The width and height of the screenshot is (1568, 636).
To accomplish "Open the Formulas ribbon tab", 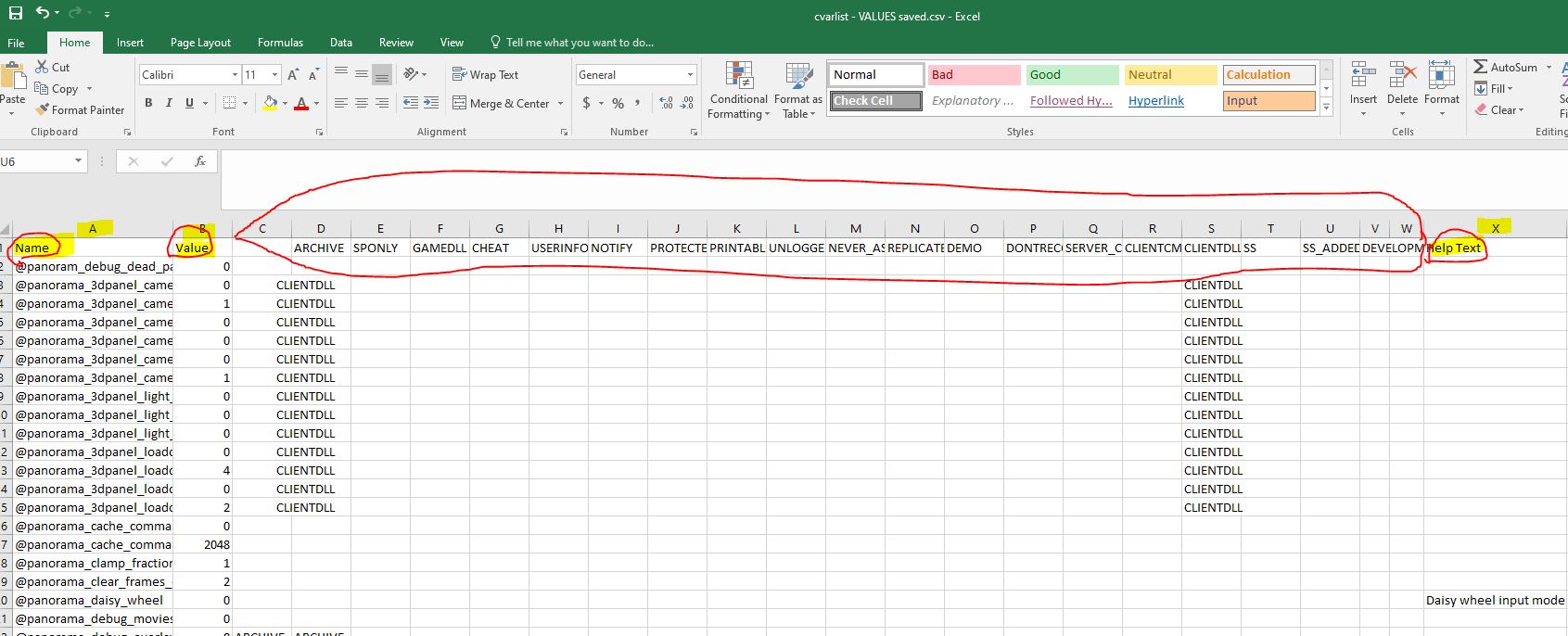I will click(280, 43).
